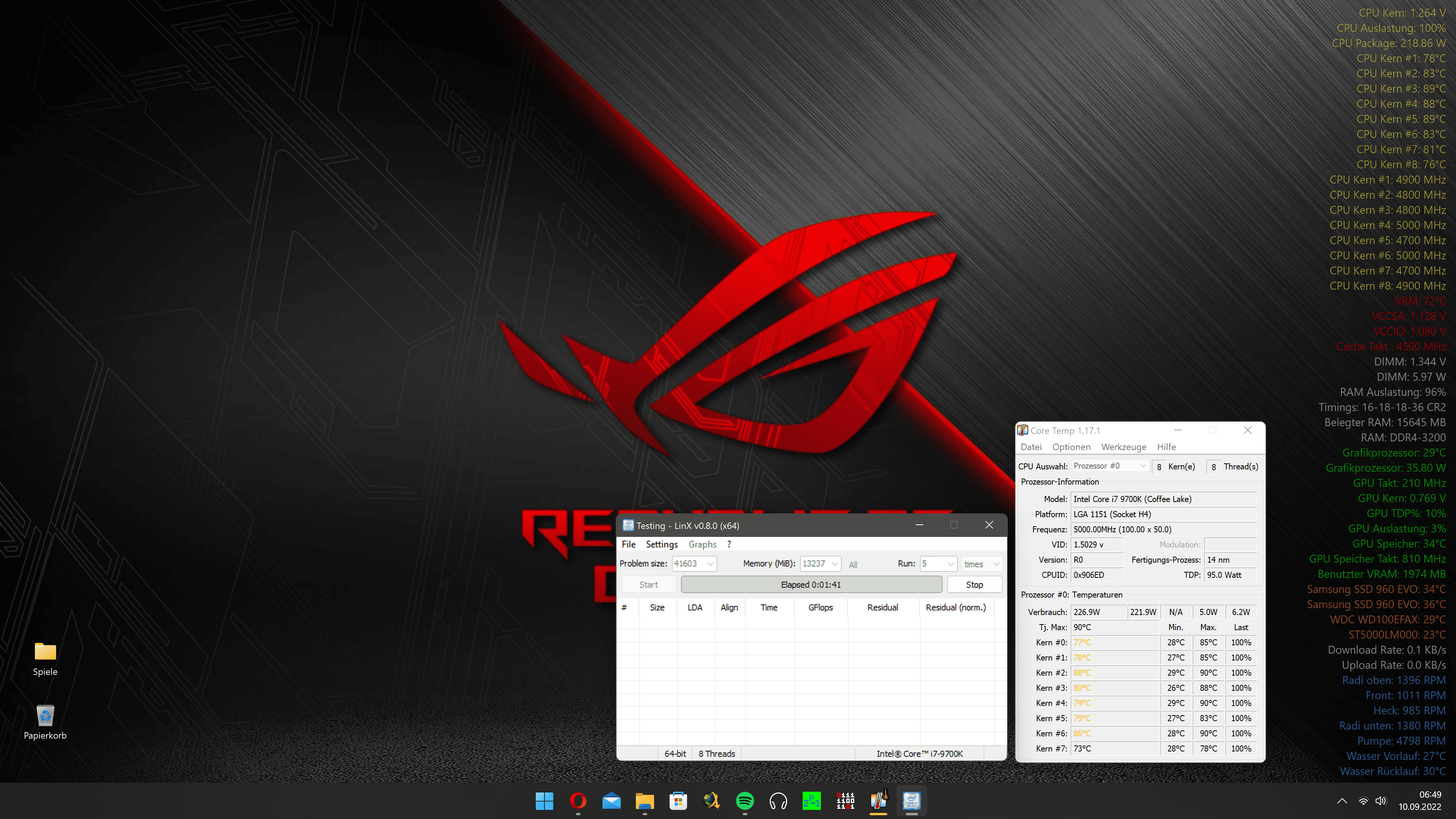The image size is (1456, 819).
Task: Open the Core Temp Werkzeuge menu
Action: point(1123,447)
